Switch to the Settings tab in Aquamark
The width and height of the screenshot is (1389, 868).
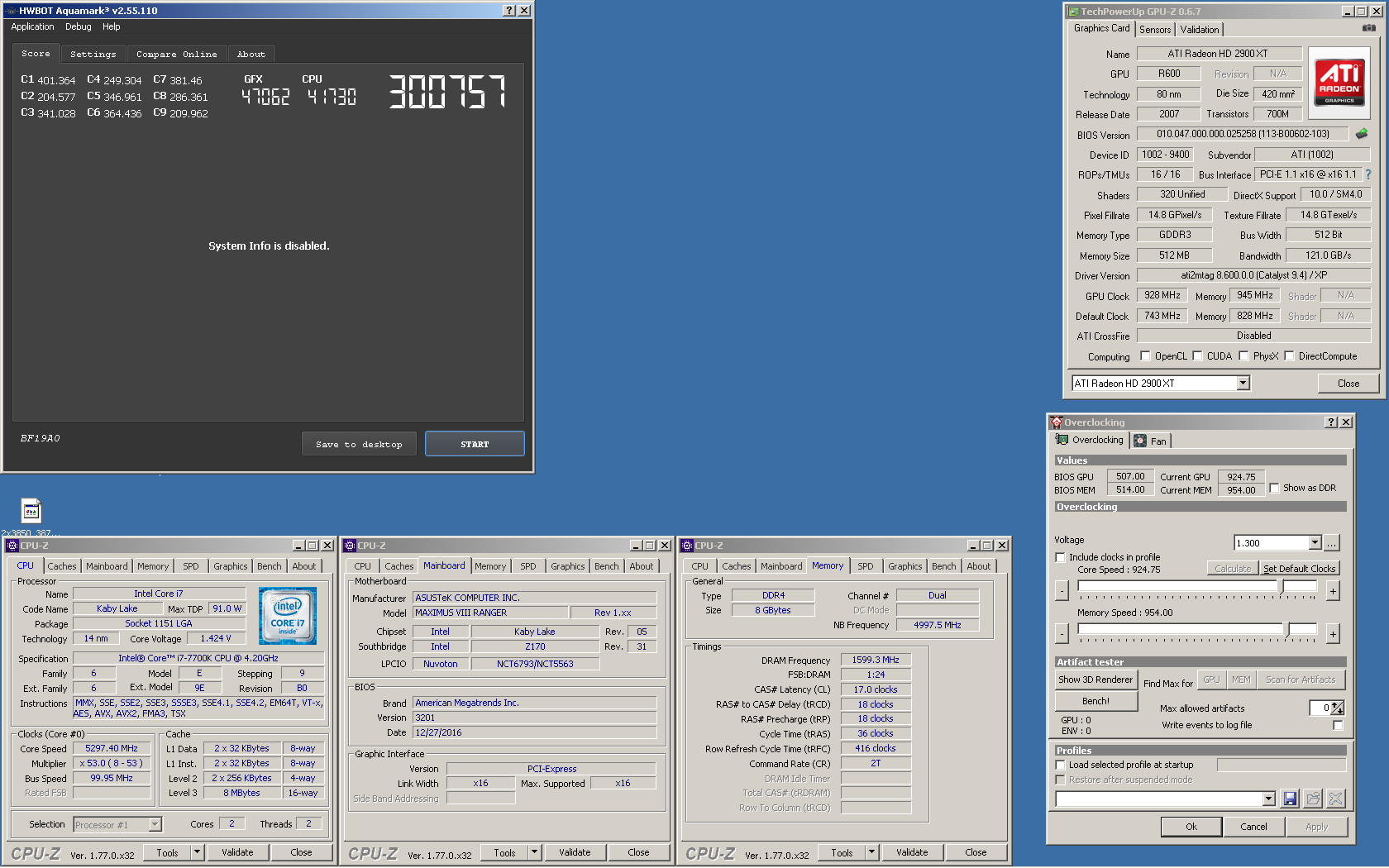pos(93,54)
